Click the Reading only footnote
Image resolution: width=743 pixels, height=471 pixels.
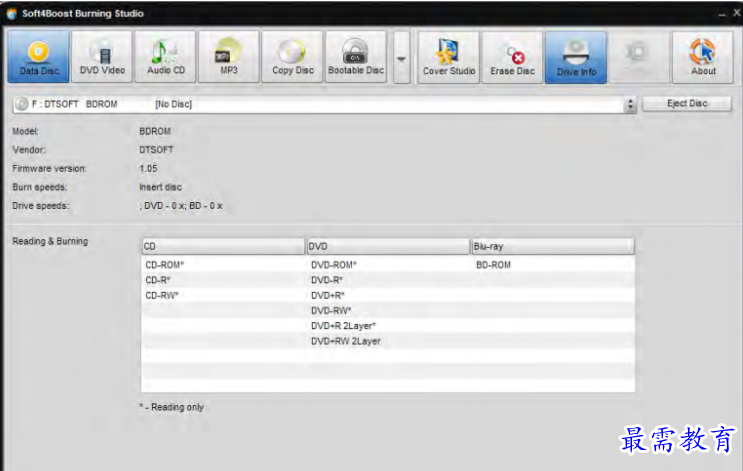click(171, 407)
